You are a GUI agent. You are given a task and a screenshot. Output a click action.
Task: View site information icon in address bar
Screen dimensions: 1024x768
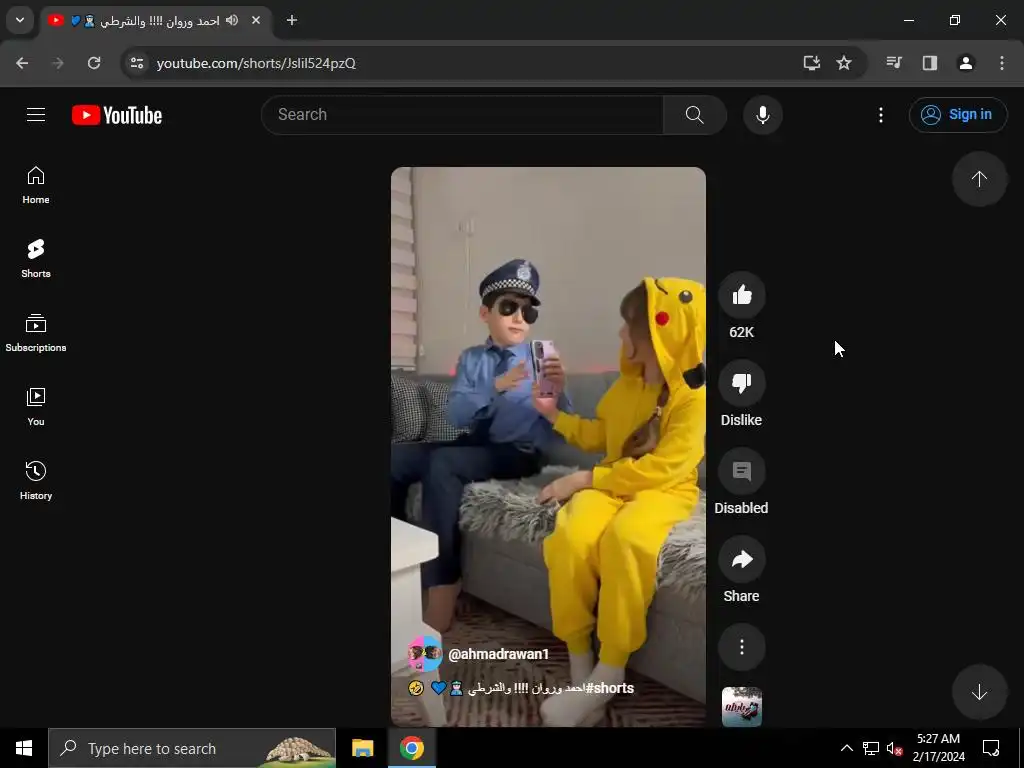(136, 63)
